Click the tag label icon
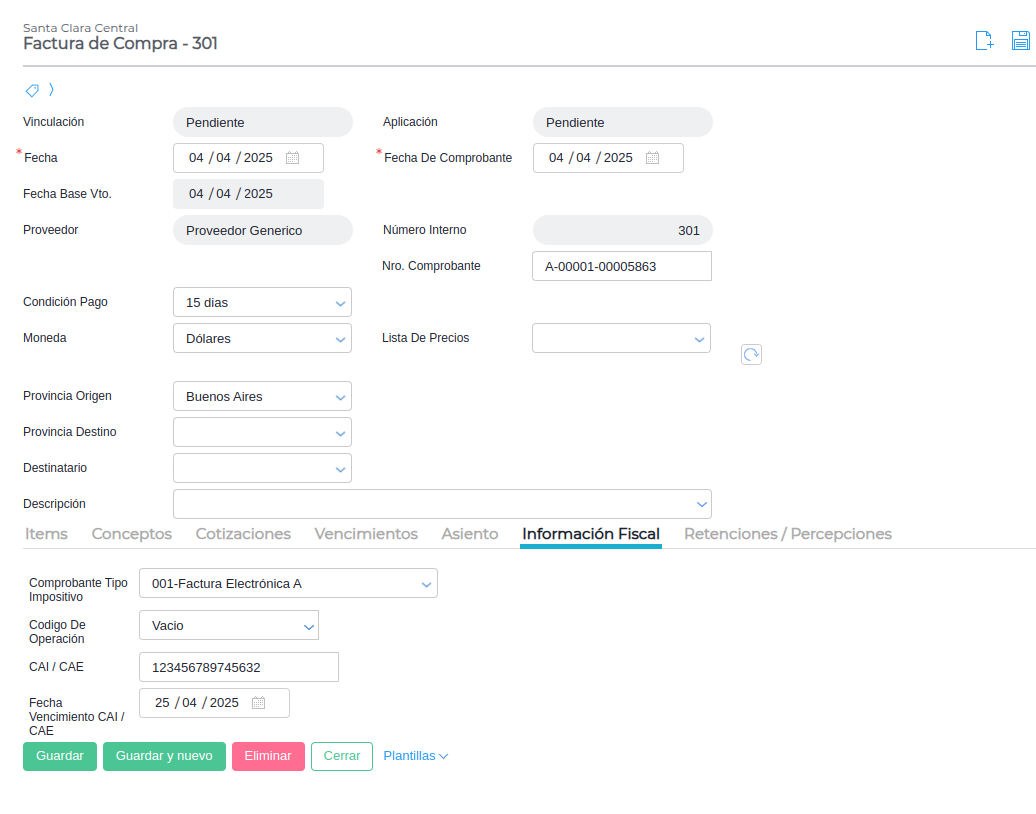Viewport: 1036px width, 814px height. point(32,90)
